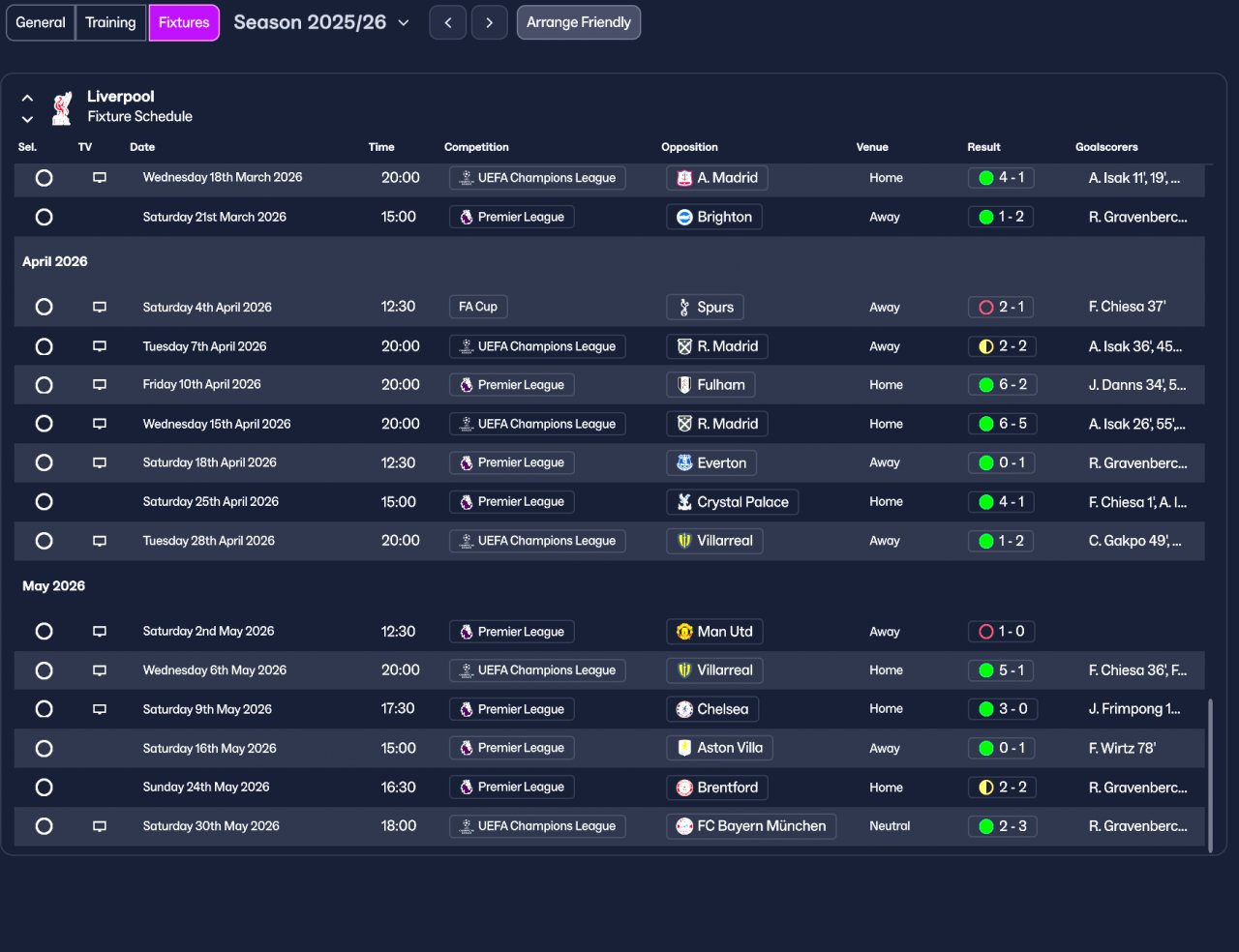Image resolution: width=1239 pixels, height=952 pixels.
Task: Click the TV icon for the Spurs FA Cup match
Action: click(x=99, y=307)
